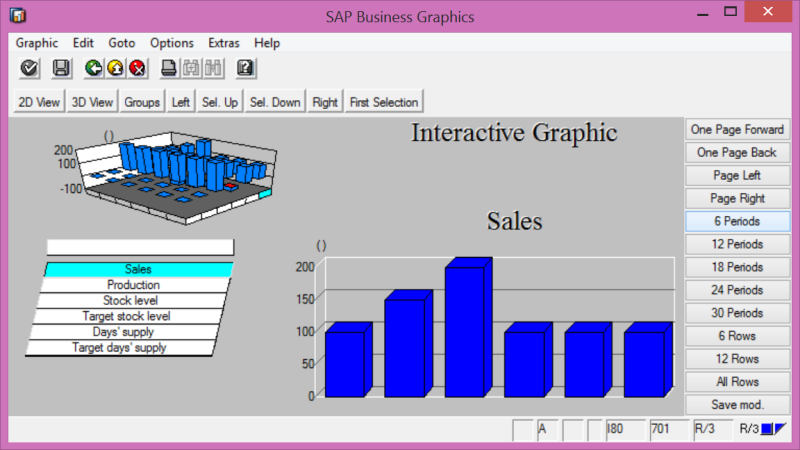Click the SAP Business Graphics title bar icon

pos(17,15)
